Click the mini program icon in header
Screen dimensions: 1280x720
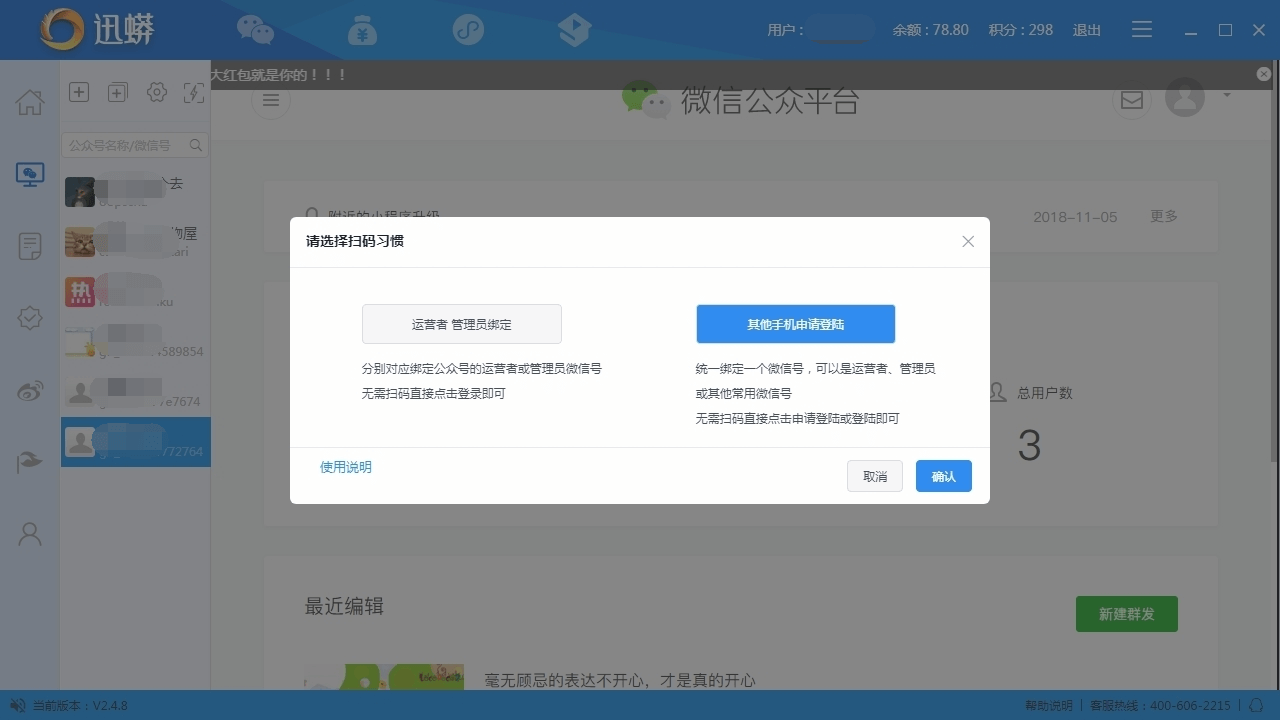point(468,30)
